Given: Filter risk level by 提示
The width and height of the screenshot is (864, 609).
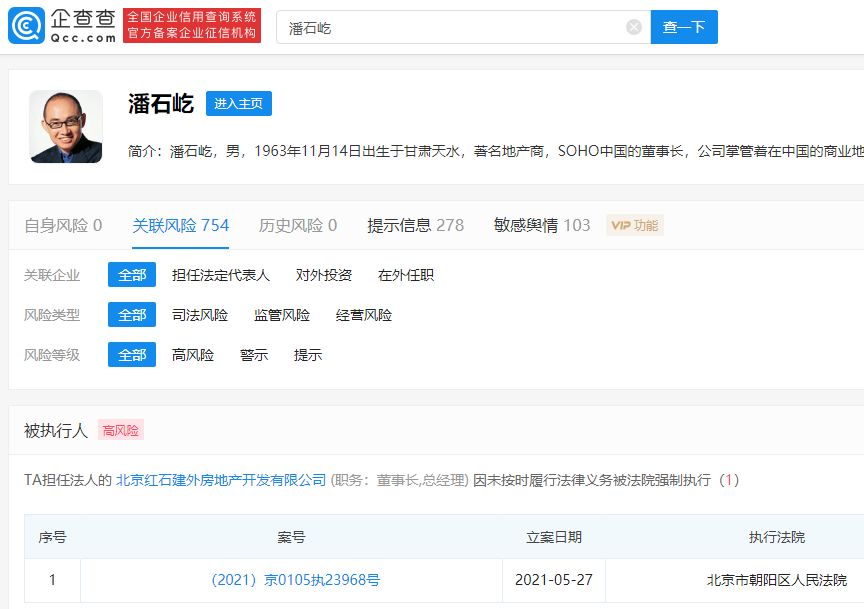Looking at the screenshot, I should (307, 355).
